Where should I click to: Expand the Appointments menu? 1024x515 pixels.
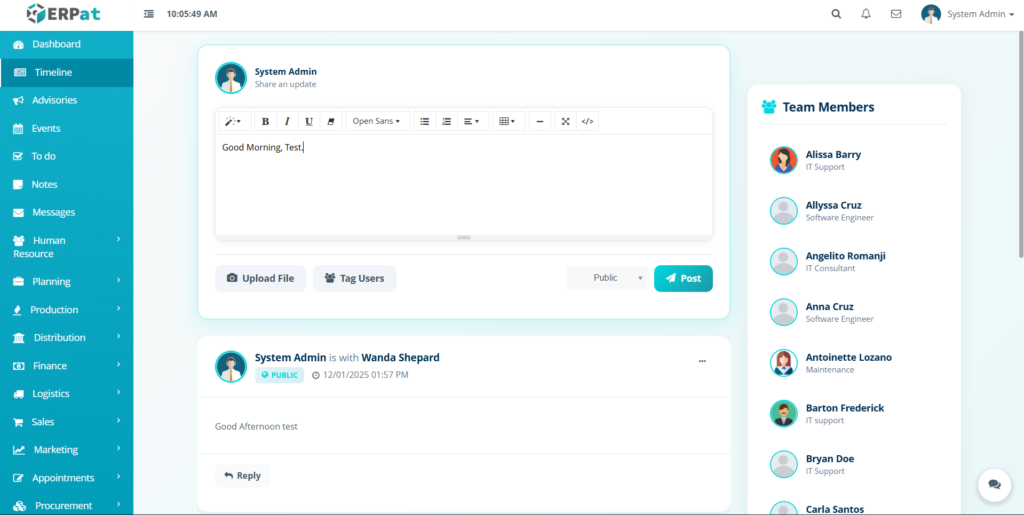pos(67,478)
